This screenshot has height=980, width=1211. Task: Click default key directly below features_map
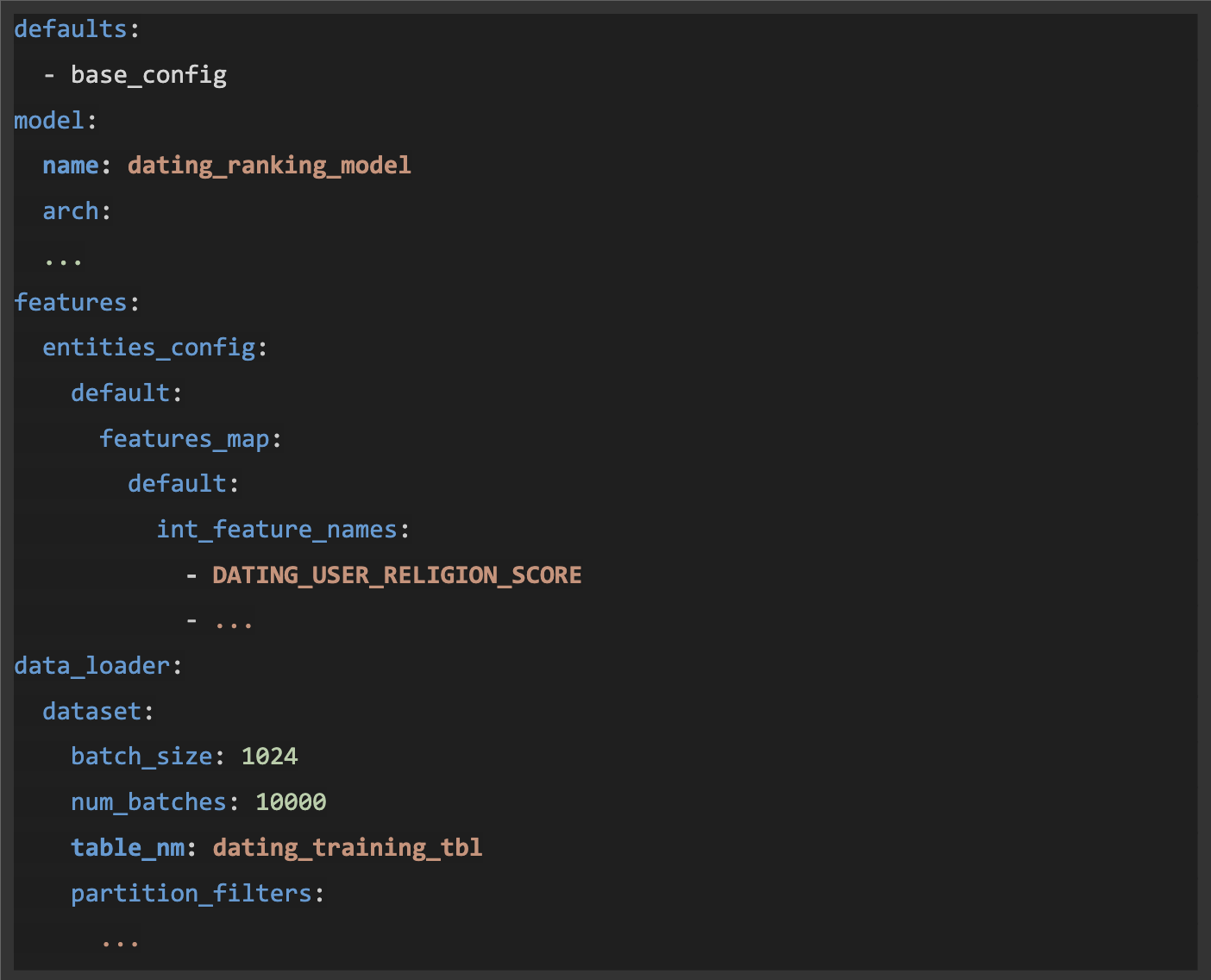pos(177,484)
